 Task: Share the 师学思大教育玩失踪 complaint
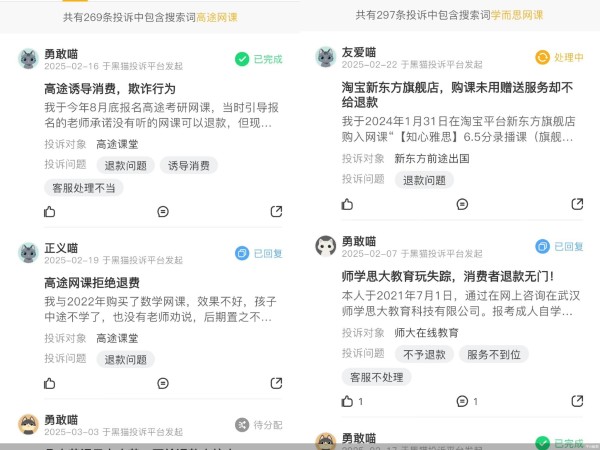577,401
